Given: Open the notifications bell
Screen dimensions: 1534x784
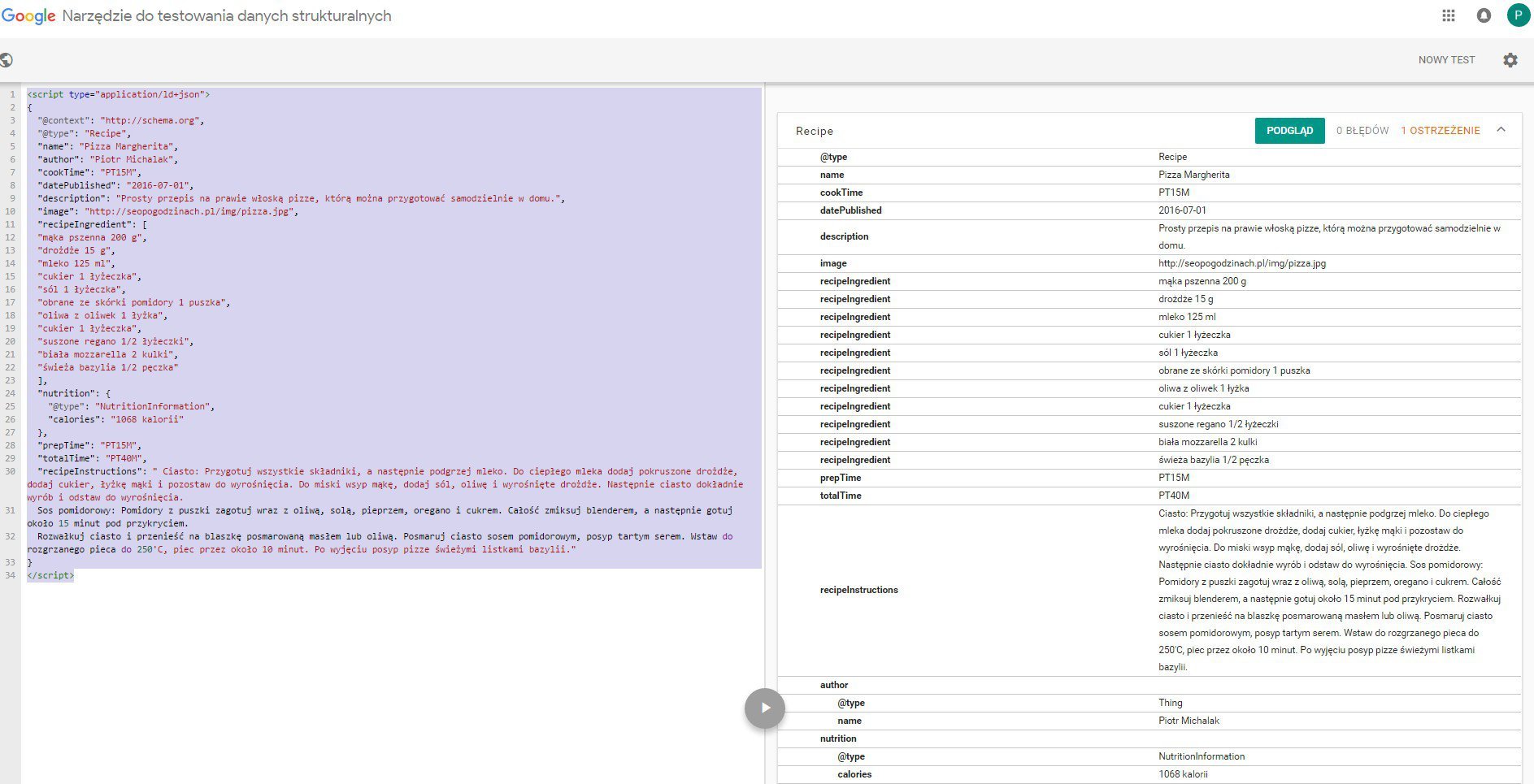Looking at the screenshot, I should (x=1484, y=15).
